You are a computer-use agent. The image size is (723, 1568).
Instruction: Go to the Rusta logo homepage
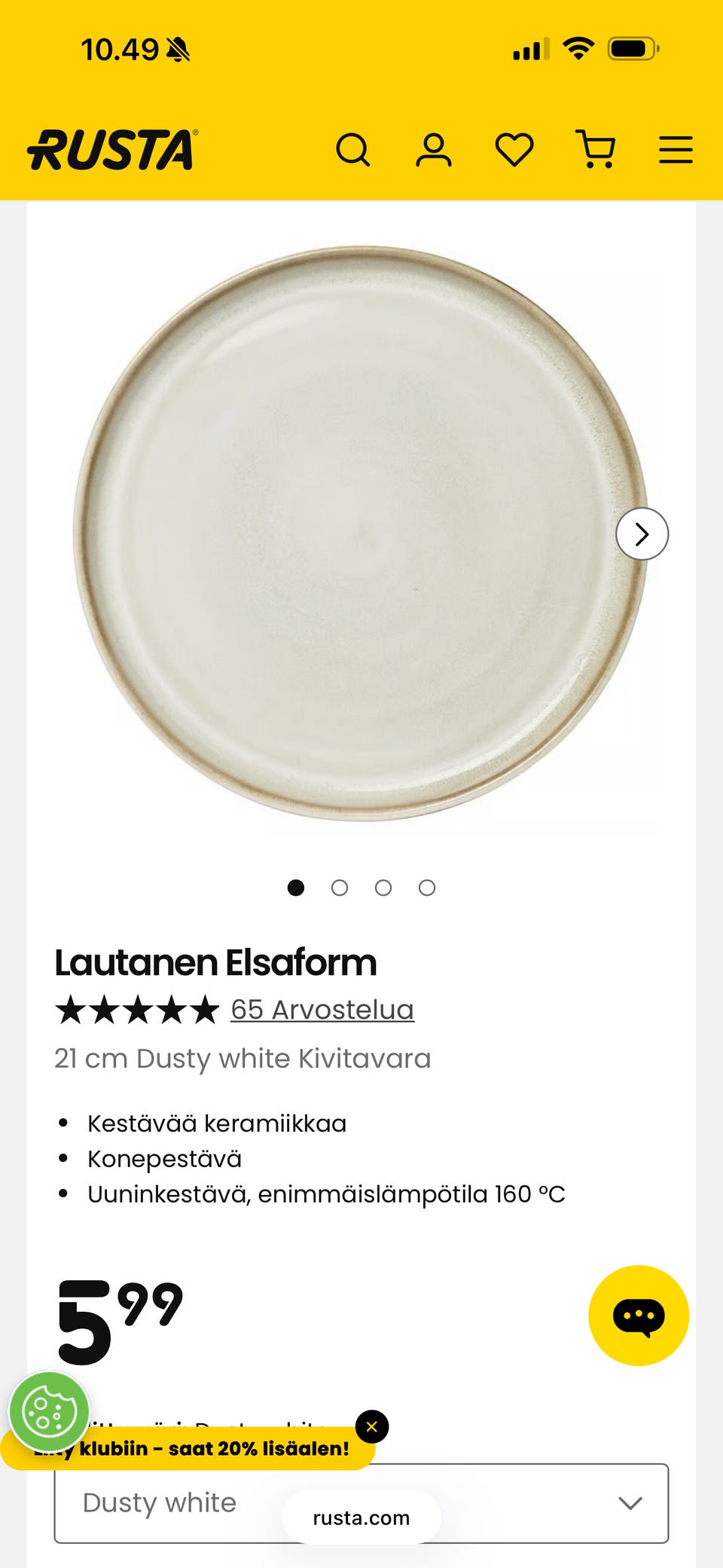(x=113, y=149)
